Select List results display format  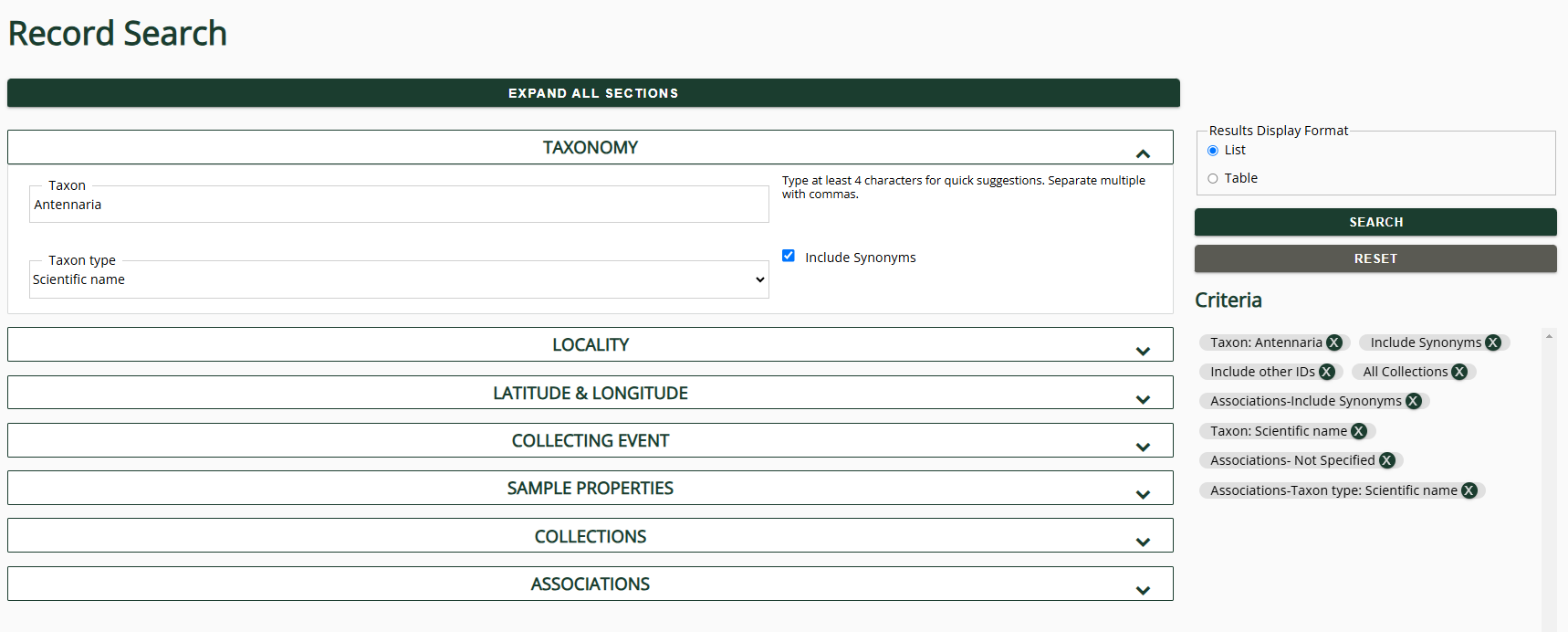[1213, 151]
